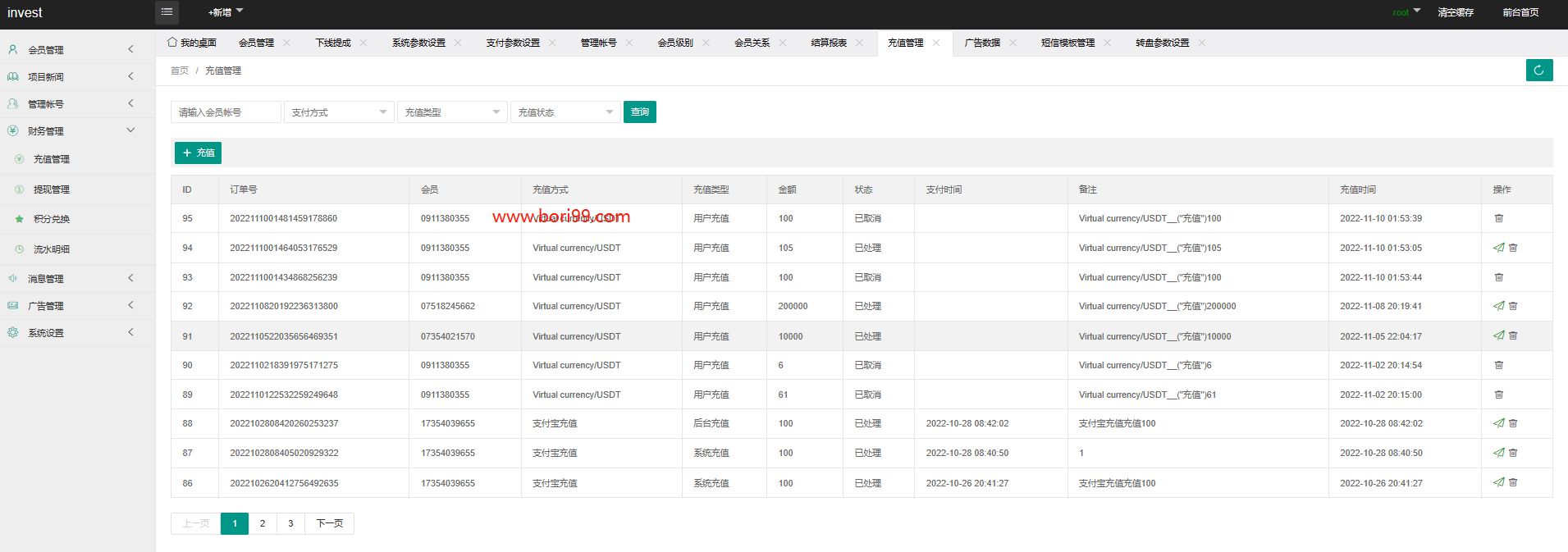1568x552 pixels.
Task: Open the root user dropdown
Action: [x=1406, y=12]
